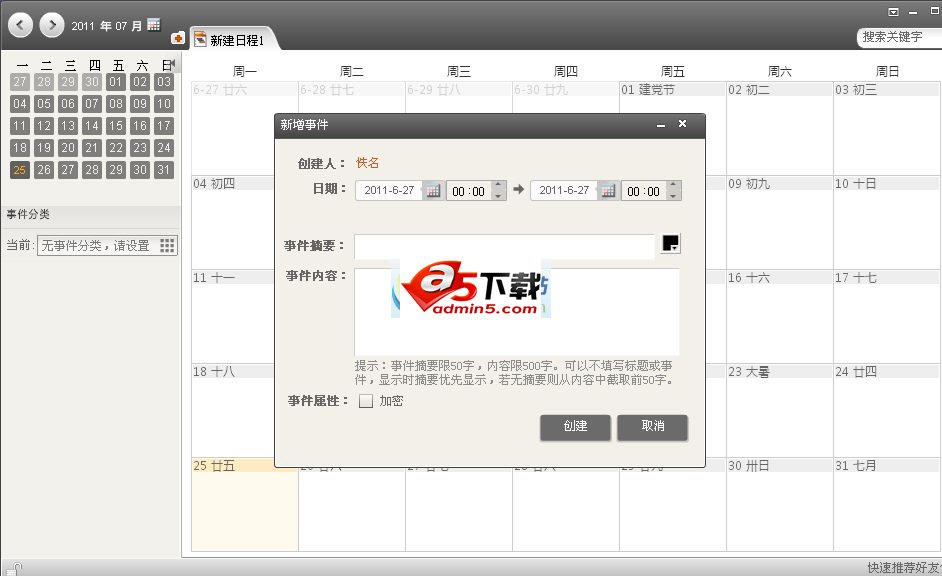
Task: Open end date calendar picker icon
Action: click(x=608, y=191)
